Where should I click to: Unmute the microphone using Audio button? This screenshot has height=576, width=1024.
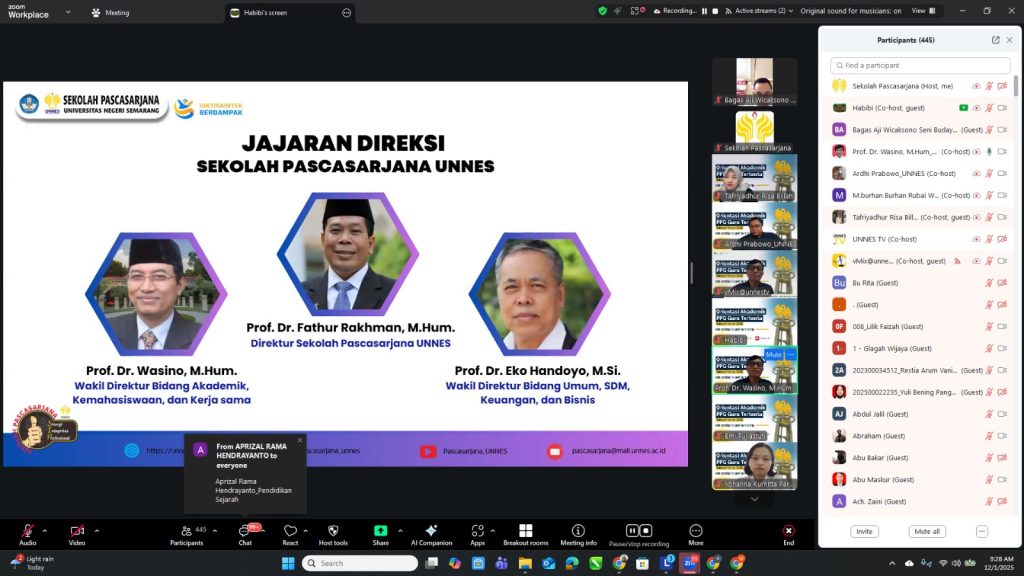(27, 531)
